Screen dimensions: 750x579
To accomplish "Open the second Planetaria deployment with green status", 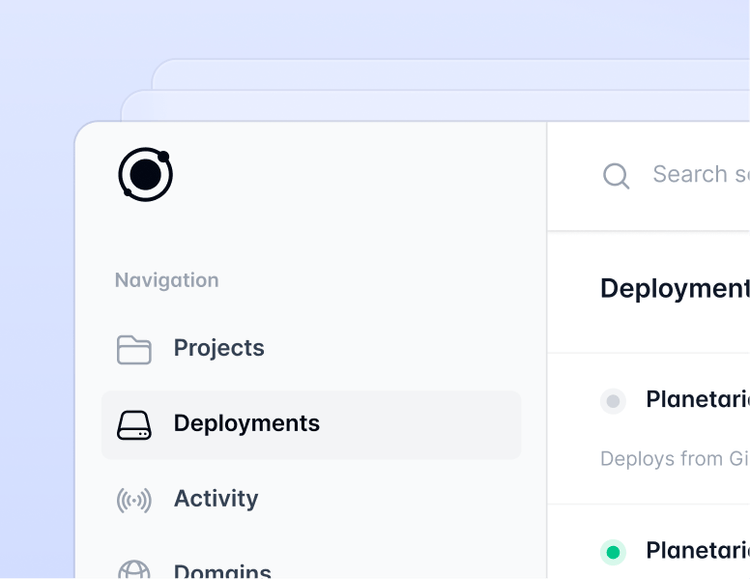I will tap(697, 550).
